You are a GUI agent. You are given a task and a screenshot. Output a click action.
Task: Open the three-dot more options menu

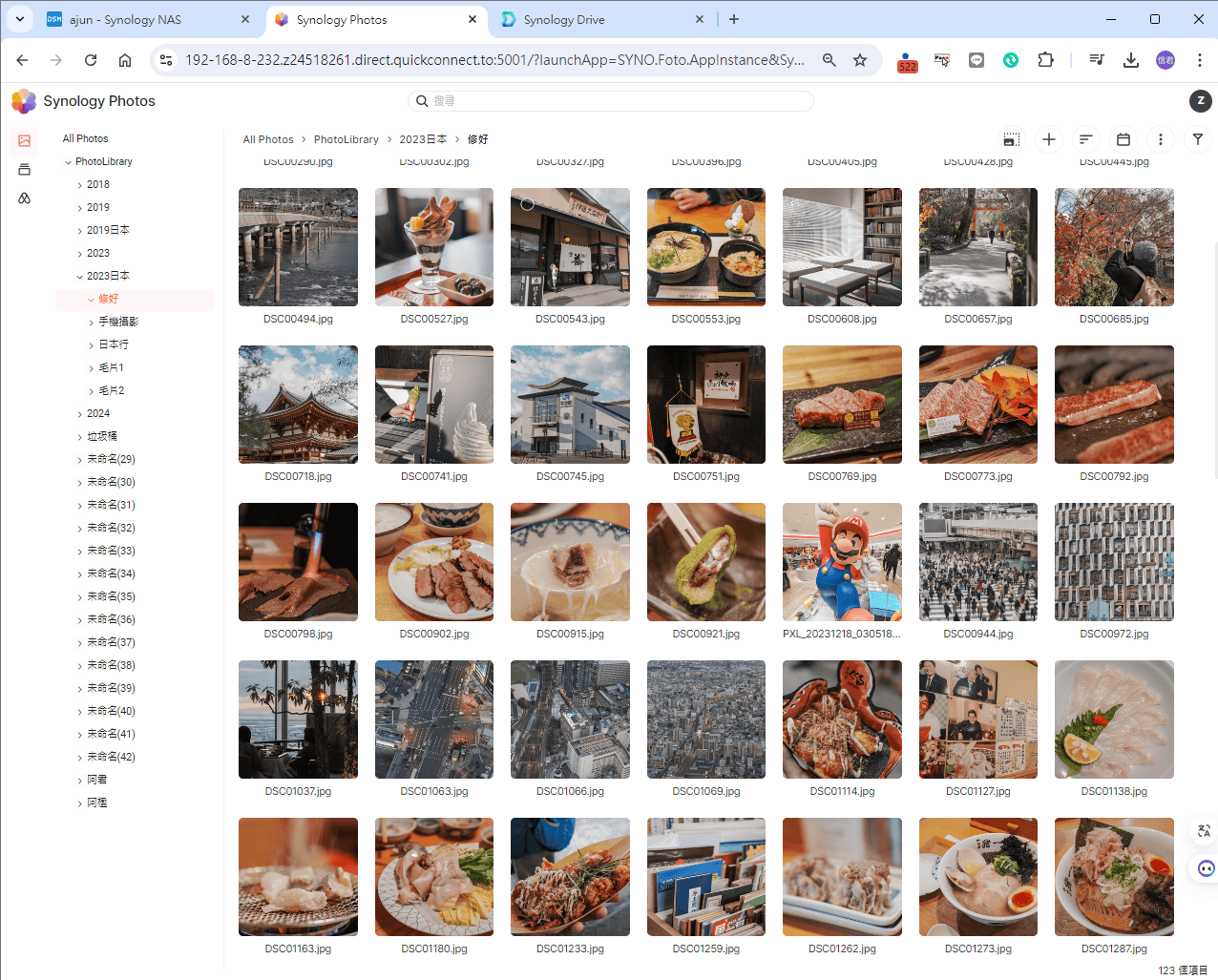pyautogui.click(x=1161, y=139)
